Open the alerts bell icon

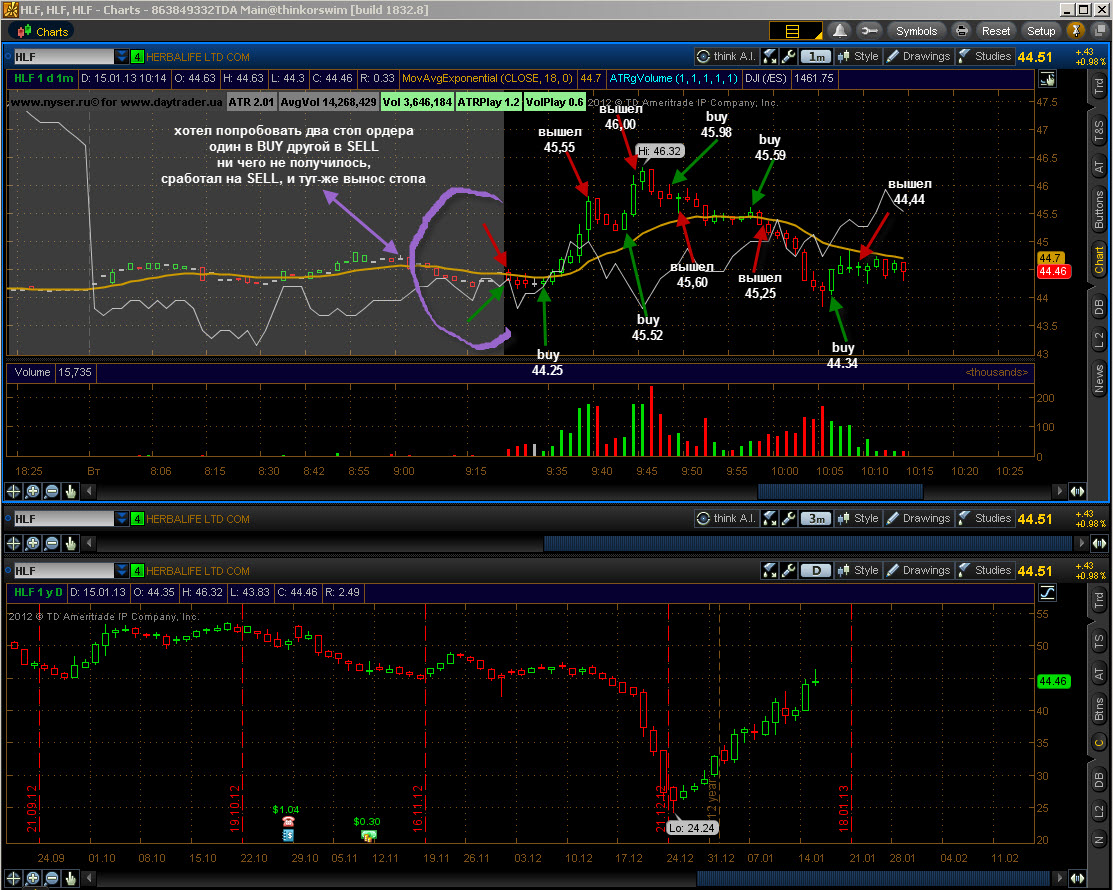[x=840, y=31]
